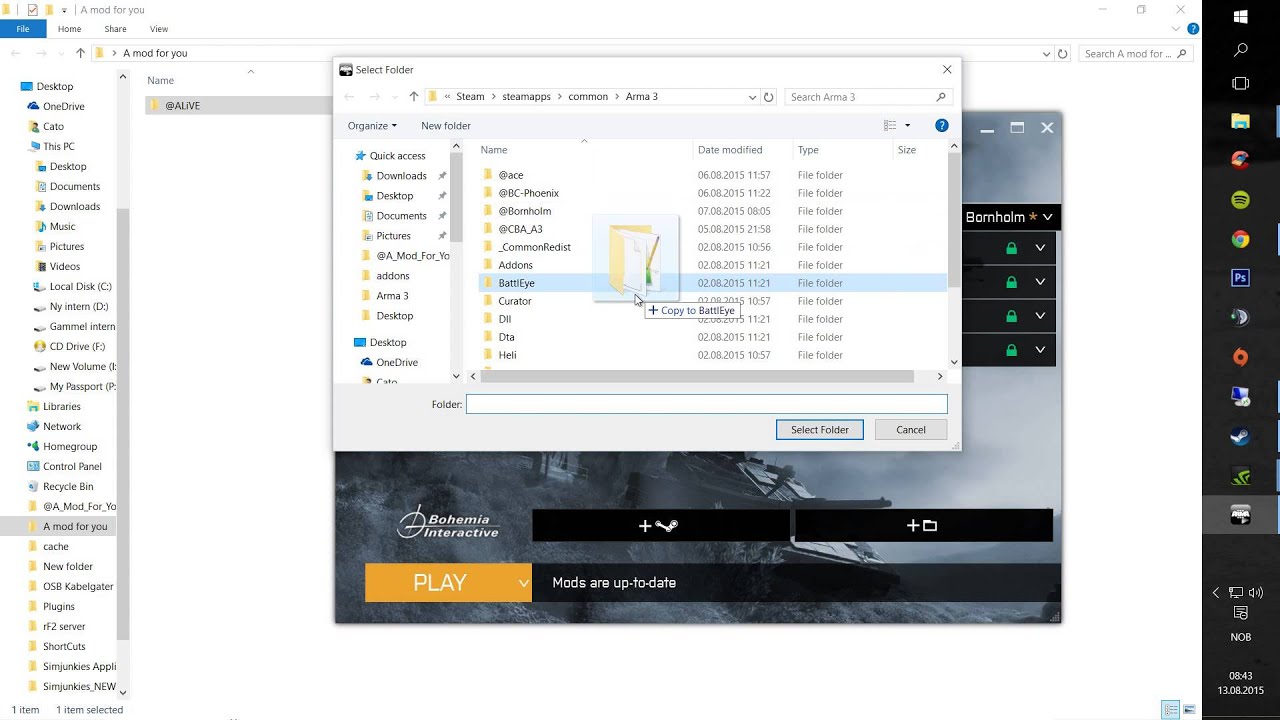Open the notification center icon
The image size is (1280, 720).
click(1240, 613)
